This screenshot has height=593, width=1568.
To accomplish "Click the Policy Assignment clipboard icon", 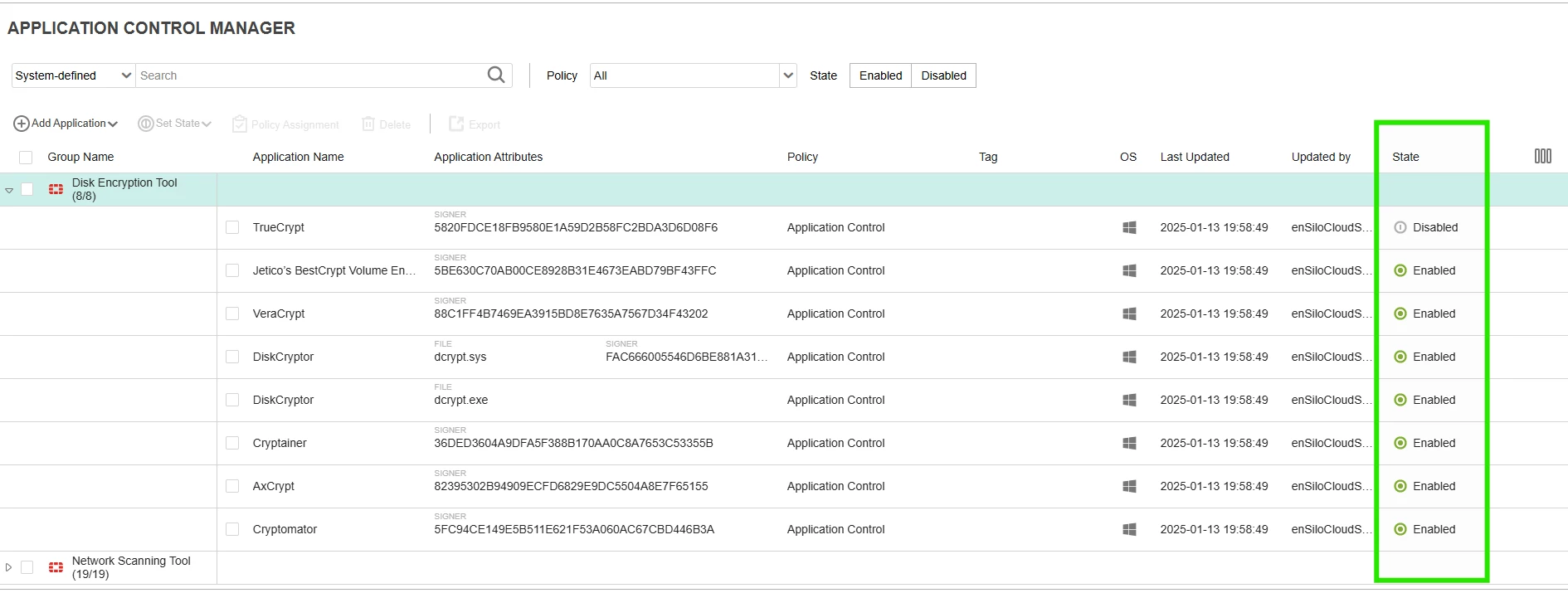I will pos(240,124).
